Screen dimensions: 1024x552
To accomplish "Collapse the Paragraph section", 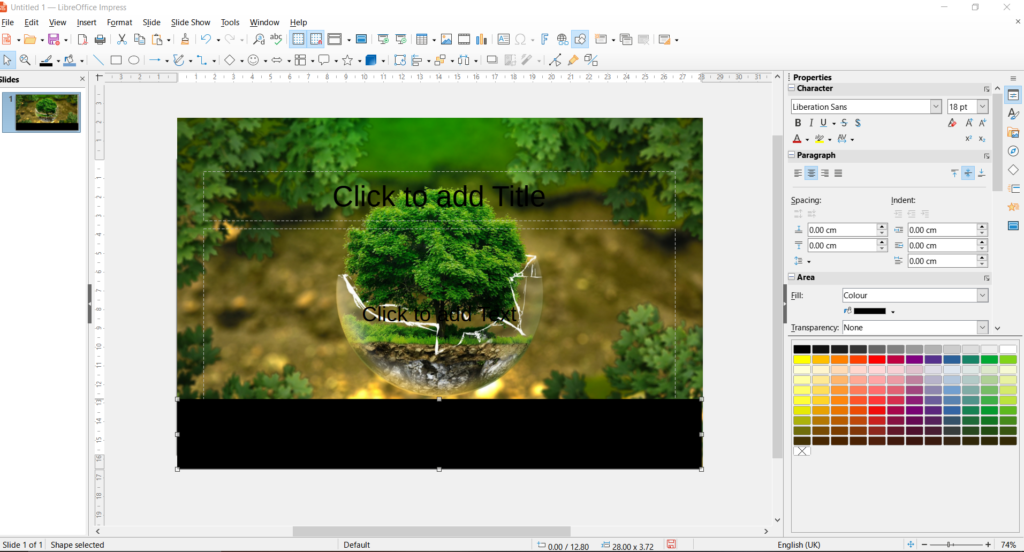I will [x=793, y=156].
